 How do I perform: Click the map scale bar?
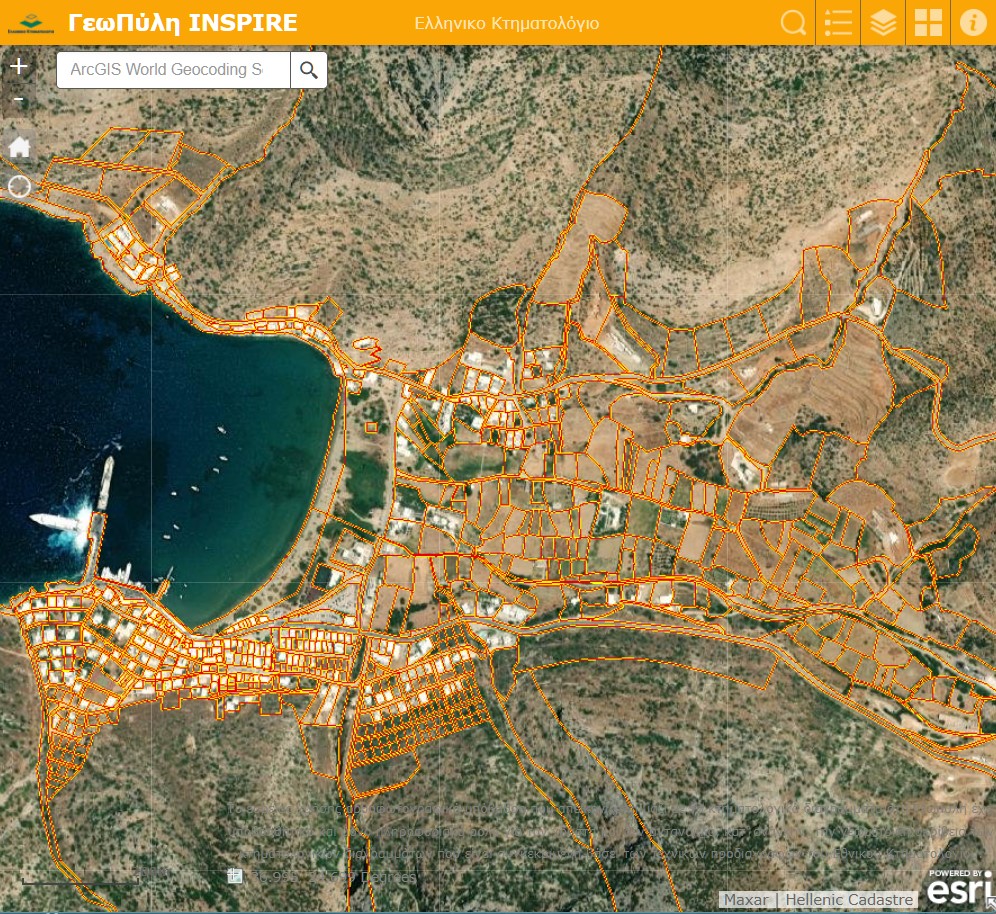click(80, 882)
